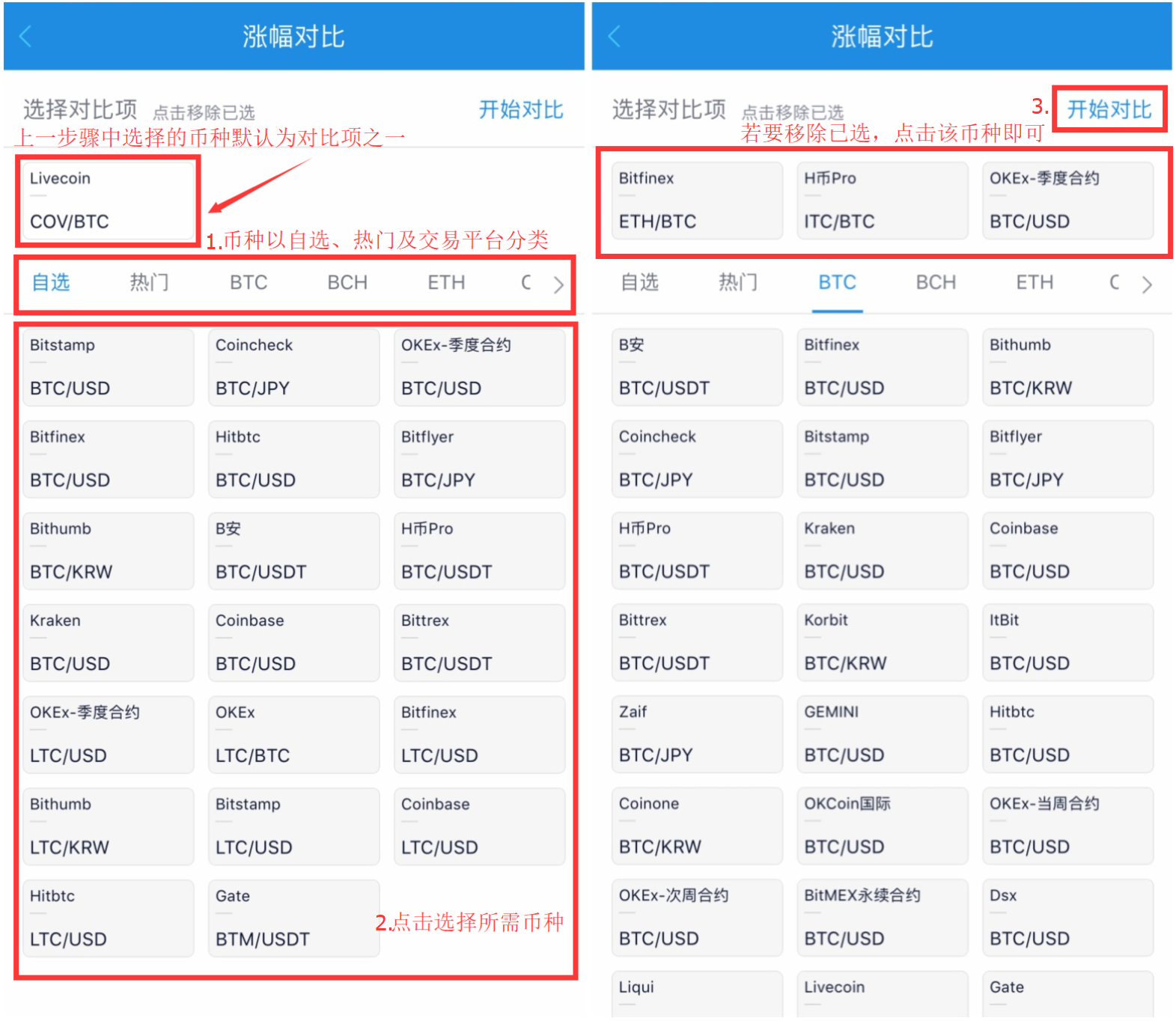Choose Hitbtc LTC/USD card
The height and width of the screenshot is (1021, 1176).
tap(108, 918)
